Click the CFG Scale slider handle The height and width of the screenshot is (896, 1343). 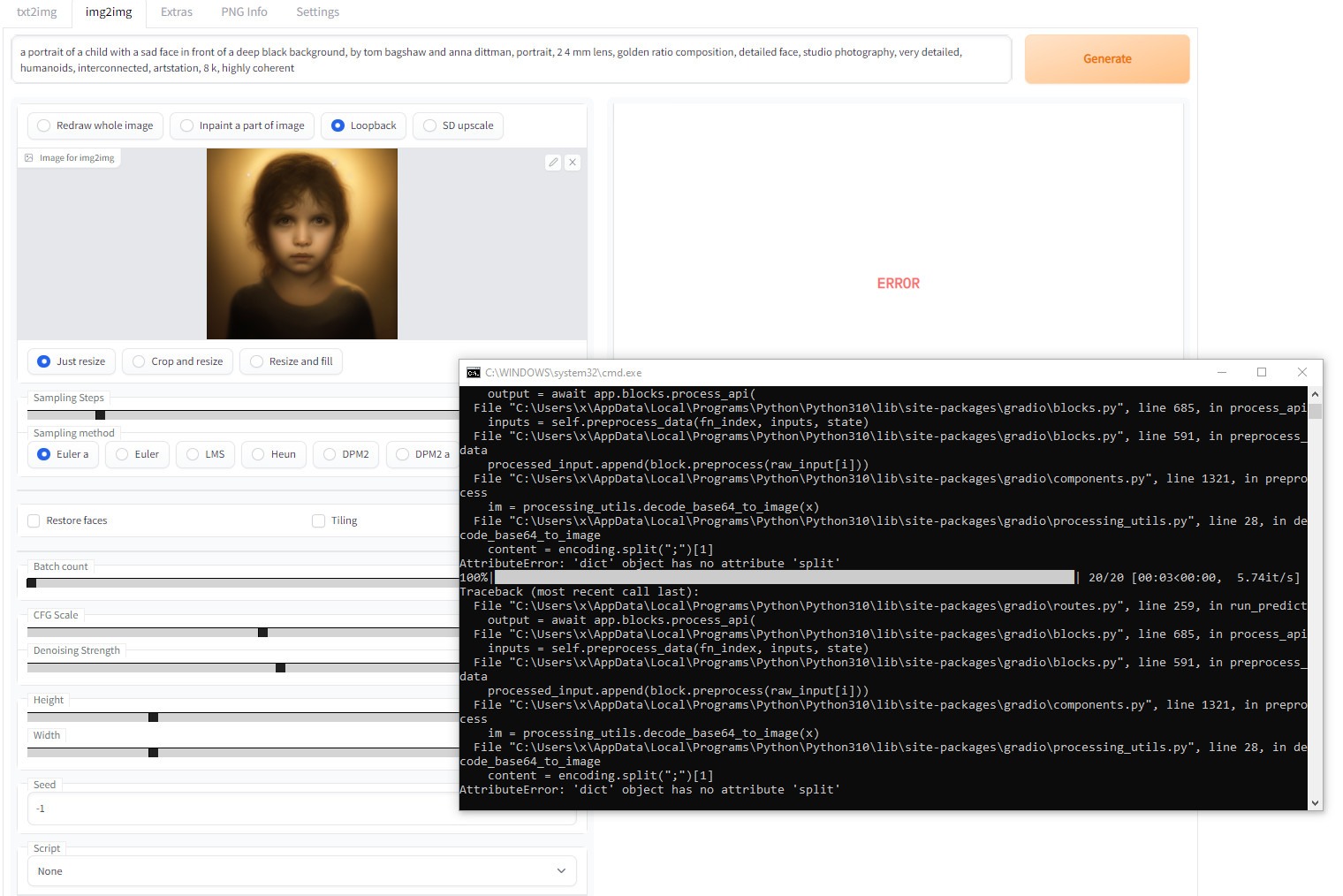[262, 632]
